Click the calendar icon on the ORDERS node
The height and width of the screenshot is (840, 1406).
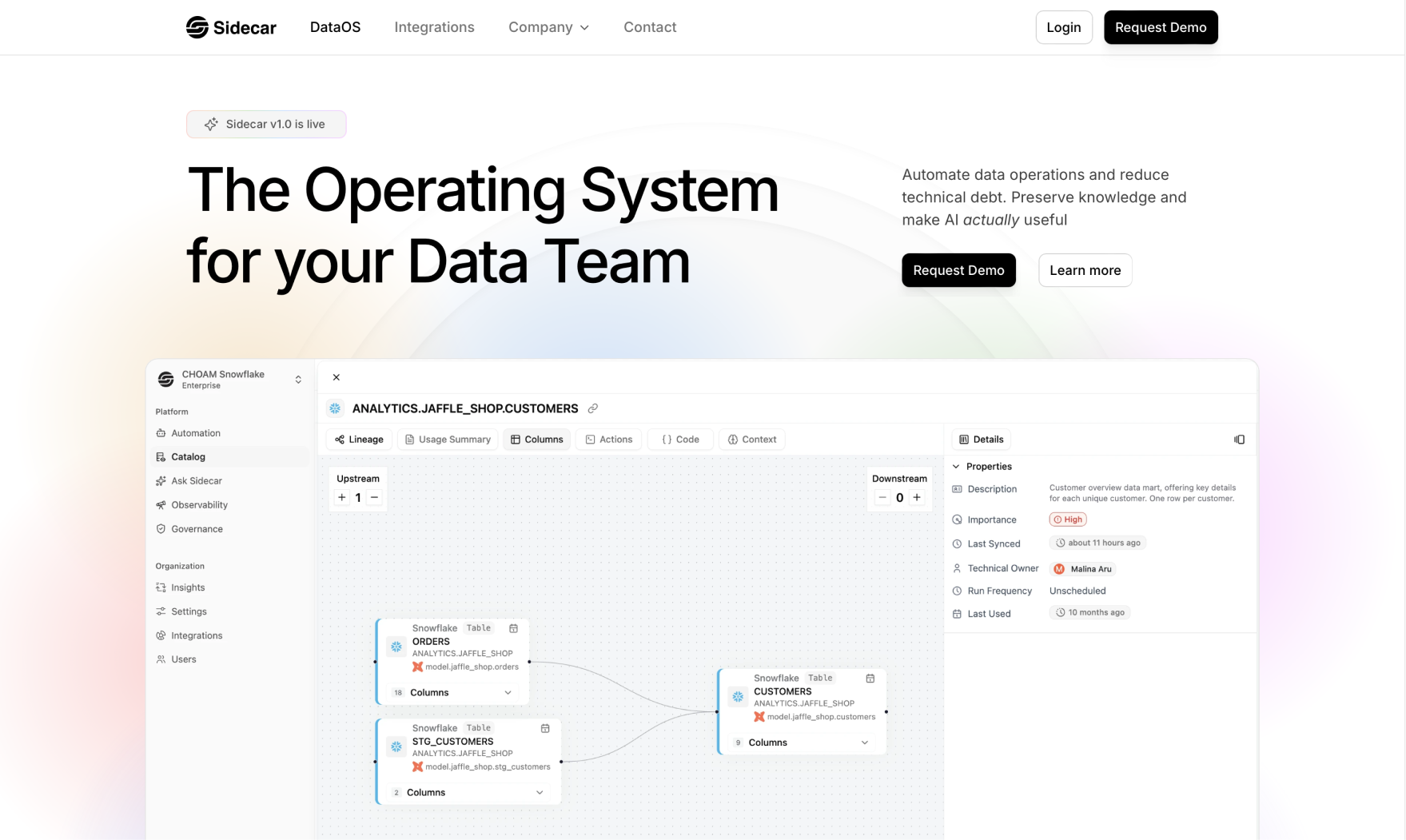[514, 628]
